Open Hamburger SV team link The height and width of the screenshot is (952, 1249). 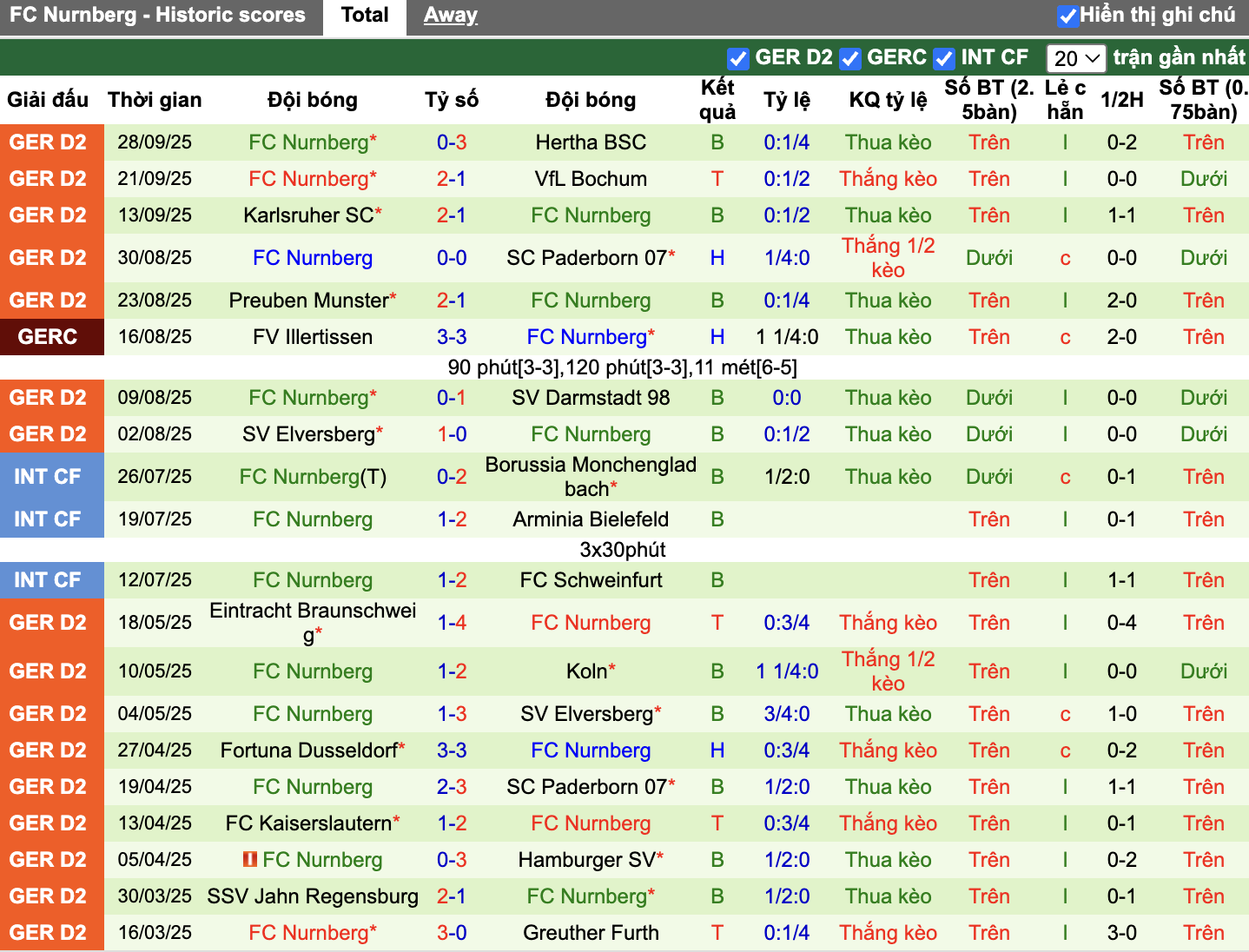(587, 860)
